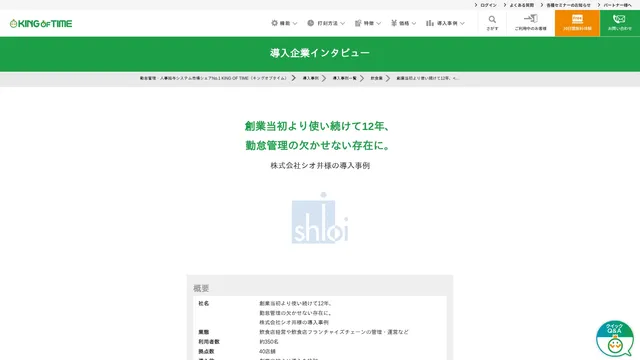Click the 拠点数 row label

click(x=206, y=351)
